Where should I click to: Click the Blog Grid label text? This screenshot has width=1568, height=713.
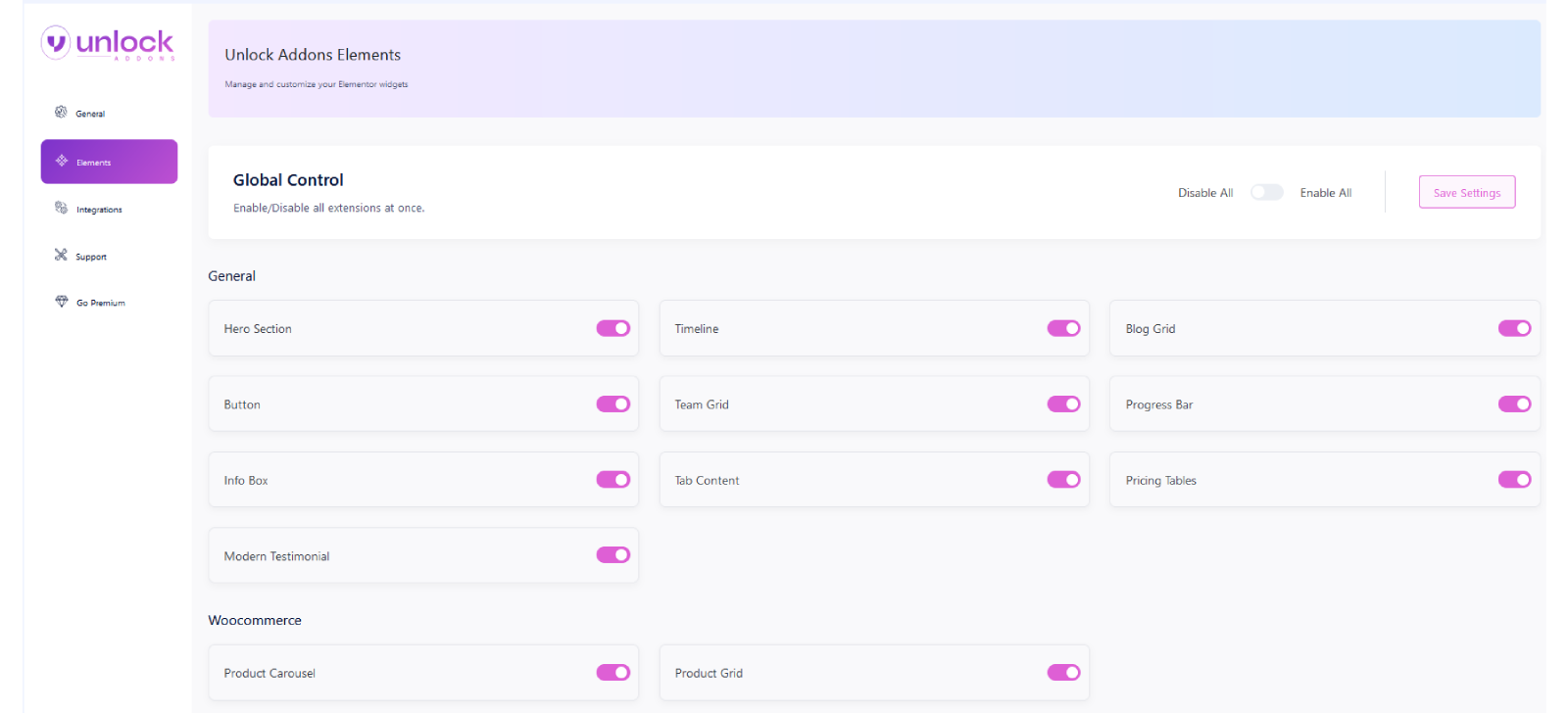(x=1151, y=329)
